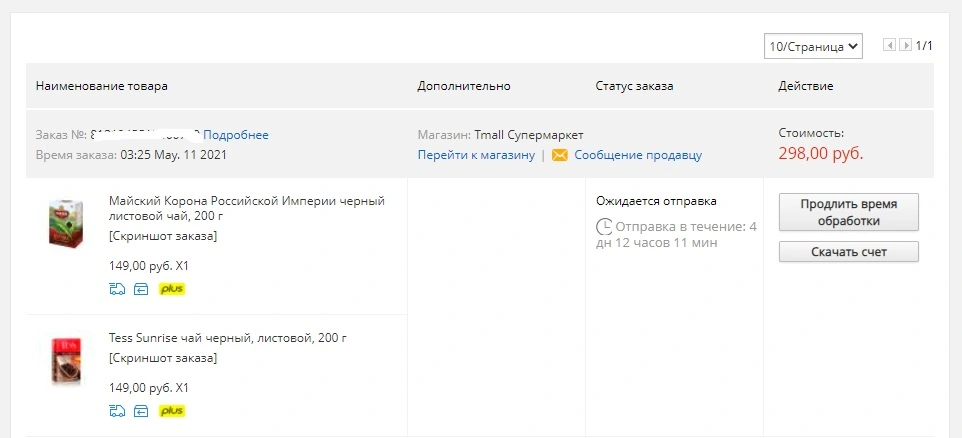Click the Статус заказа column header
The height and width of the screenshot is (438, 962).
coord(634,86)
